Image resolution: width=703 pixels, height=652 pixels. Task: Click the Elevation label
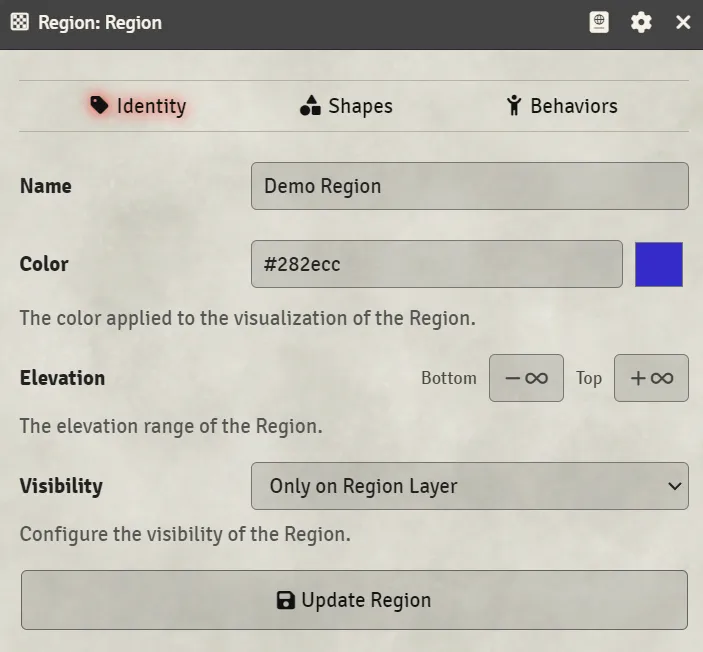click(62, 378)
